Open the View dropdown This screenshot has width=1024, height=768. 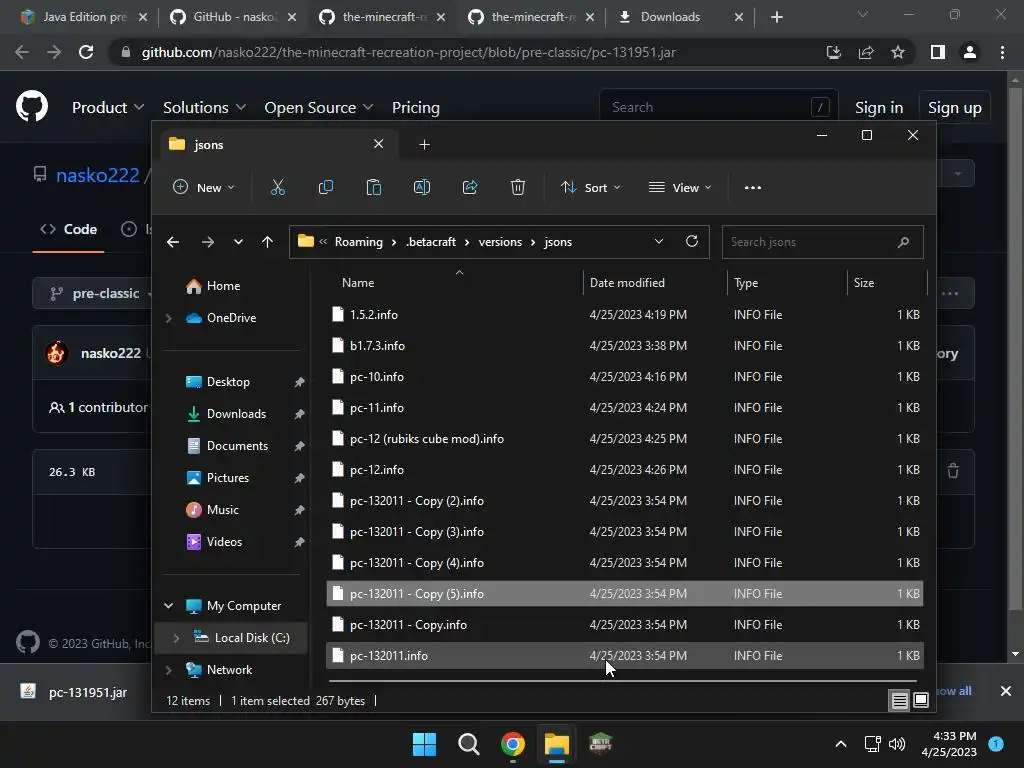click(x=680, y=187)
